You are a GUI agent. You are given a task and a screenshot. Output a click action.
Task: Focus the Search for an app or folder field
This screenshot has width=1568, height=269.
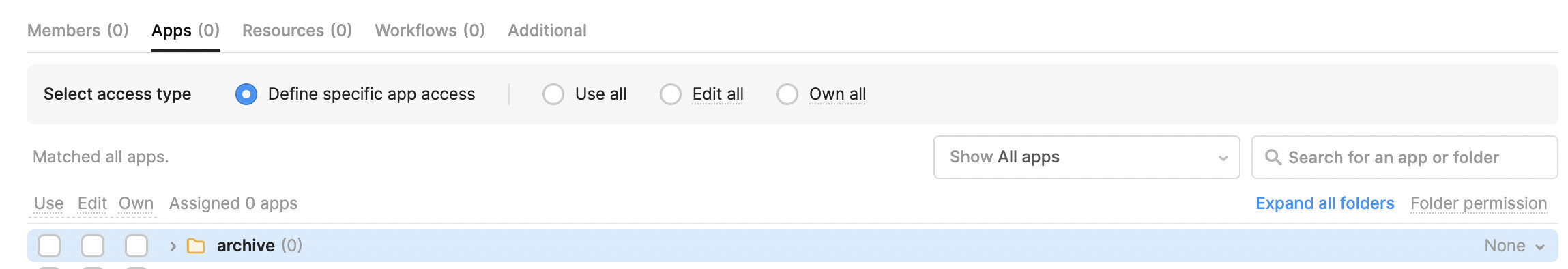pyautogui.click(x=1404, y=157)
